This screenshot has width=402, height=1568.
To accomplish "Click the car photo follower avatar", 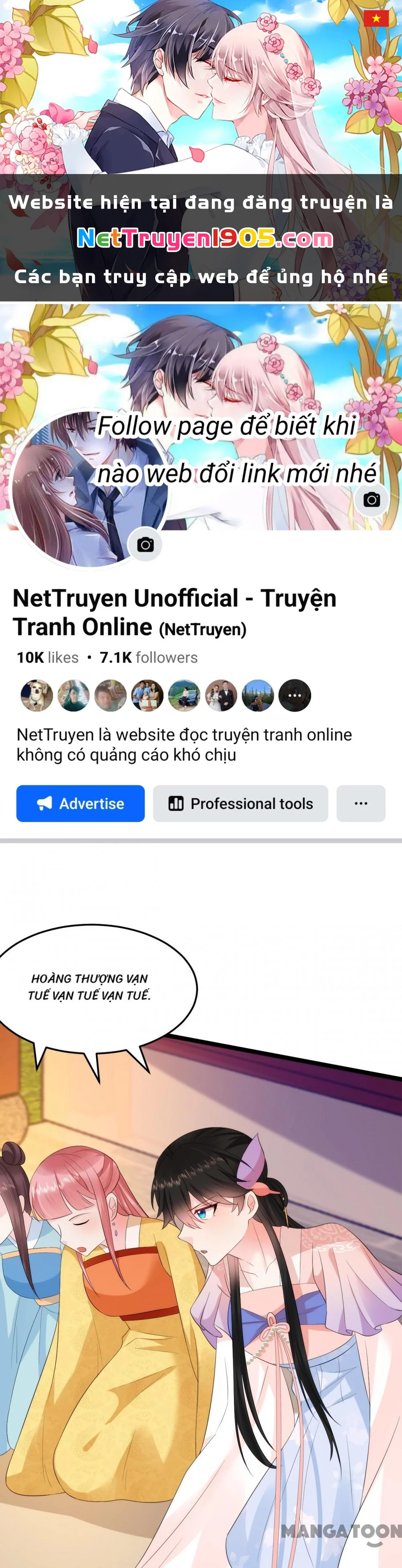I will (x=184, y=695).
